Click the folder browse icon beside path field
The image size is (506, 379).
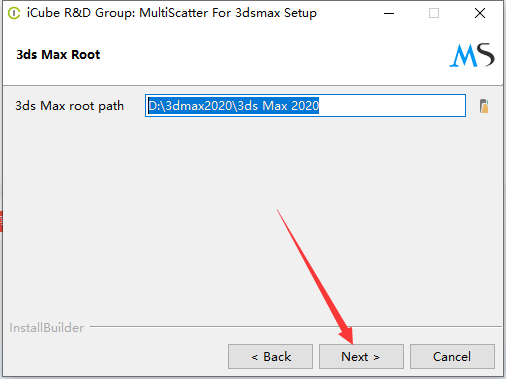point(484,106)
